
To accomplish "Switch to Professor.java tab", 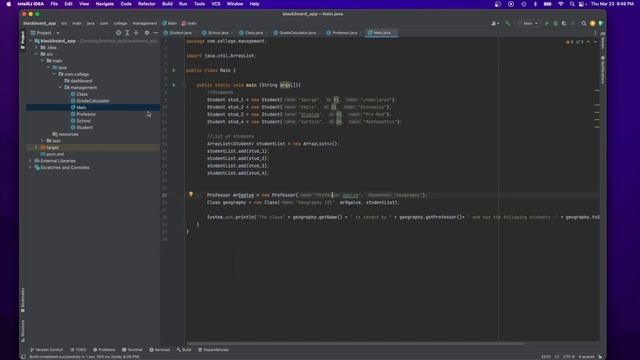I will click(342, 33).
